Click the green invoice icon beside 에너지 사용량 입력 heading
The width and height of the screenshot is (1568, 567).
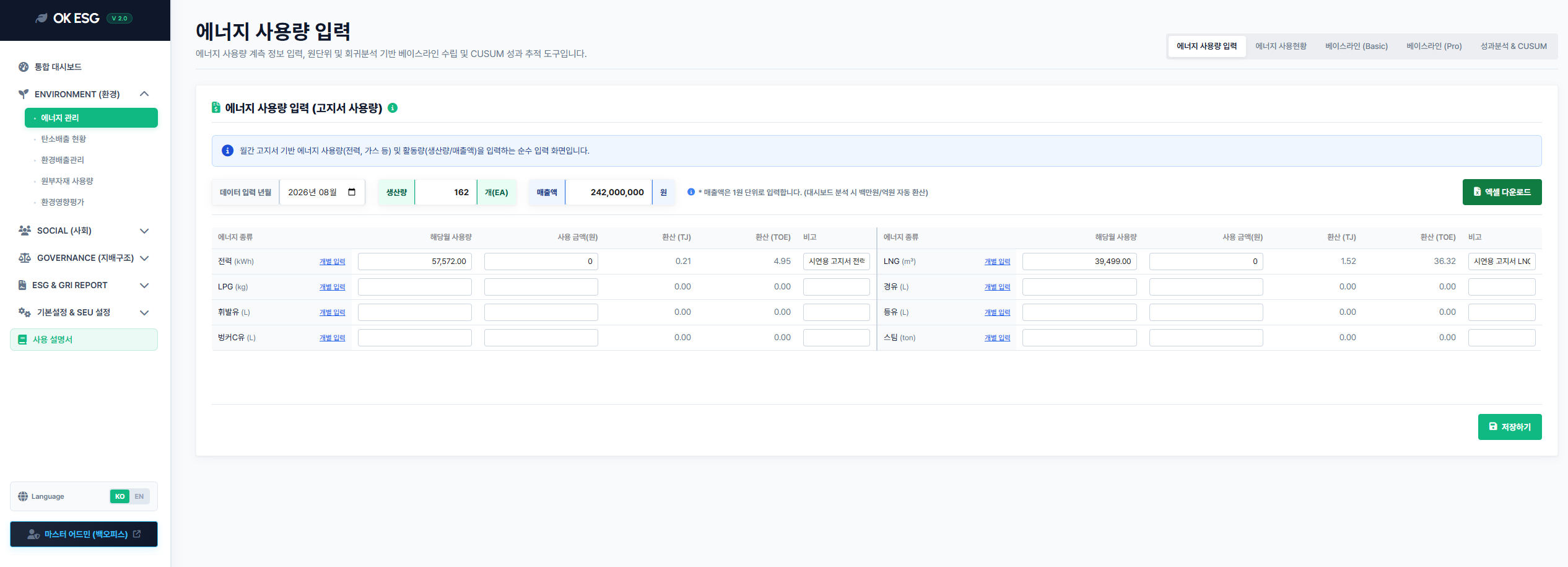click(216, 108)
